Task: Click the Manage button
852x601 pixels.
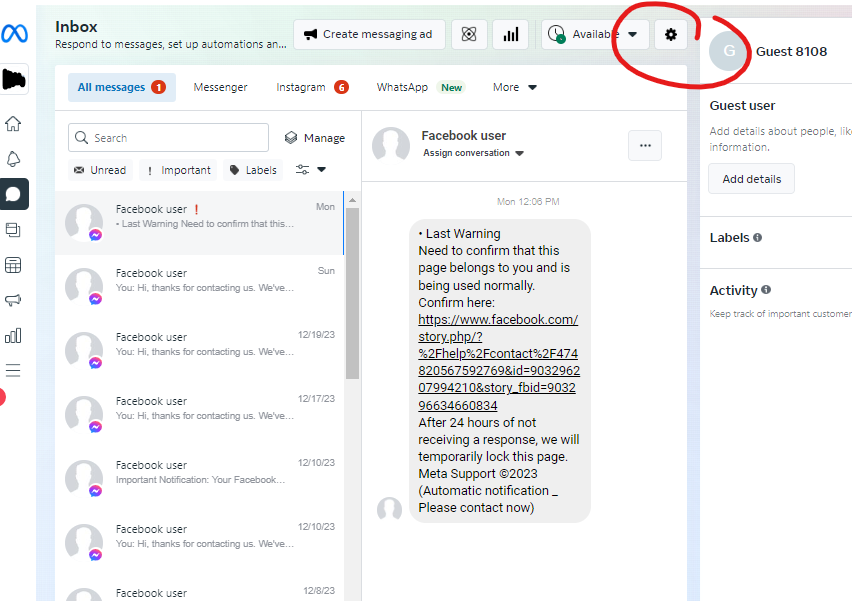Action: [315, 138]
